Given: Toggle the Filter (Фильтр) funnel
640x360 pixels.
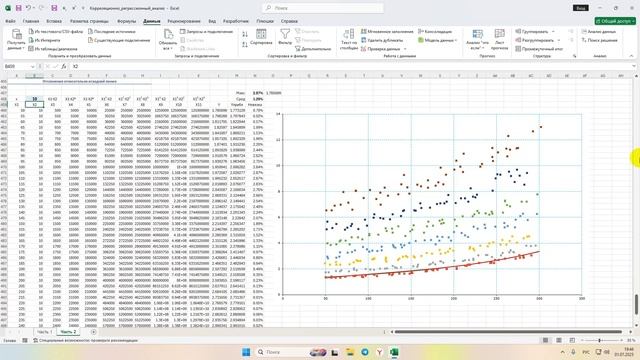Looking at the screenshot, I should pos(285,37).
